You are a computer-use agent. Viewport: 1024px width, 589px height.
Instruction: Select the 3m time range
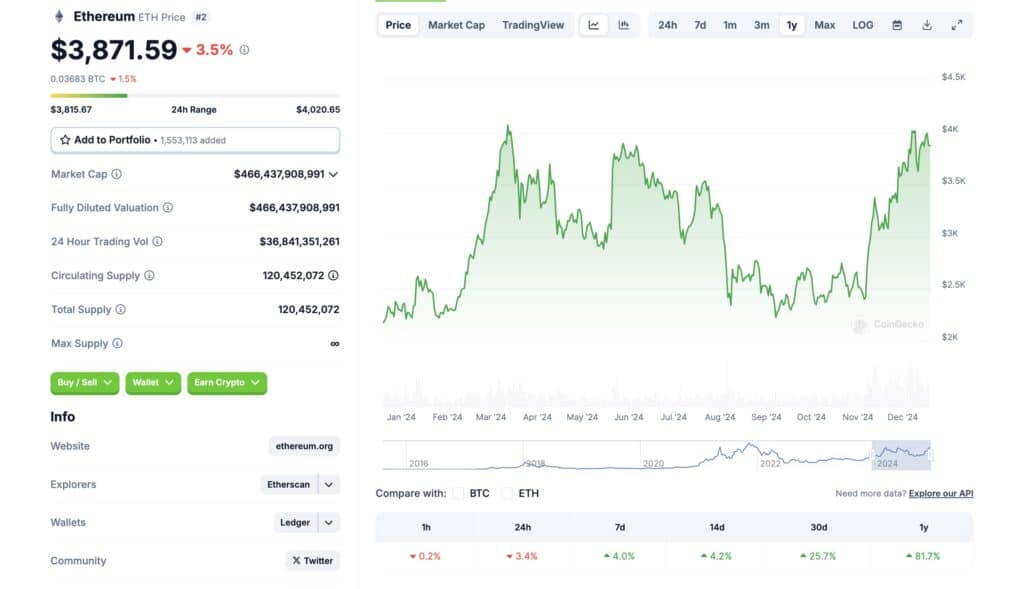[761, 25]
